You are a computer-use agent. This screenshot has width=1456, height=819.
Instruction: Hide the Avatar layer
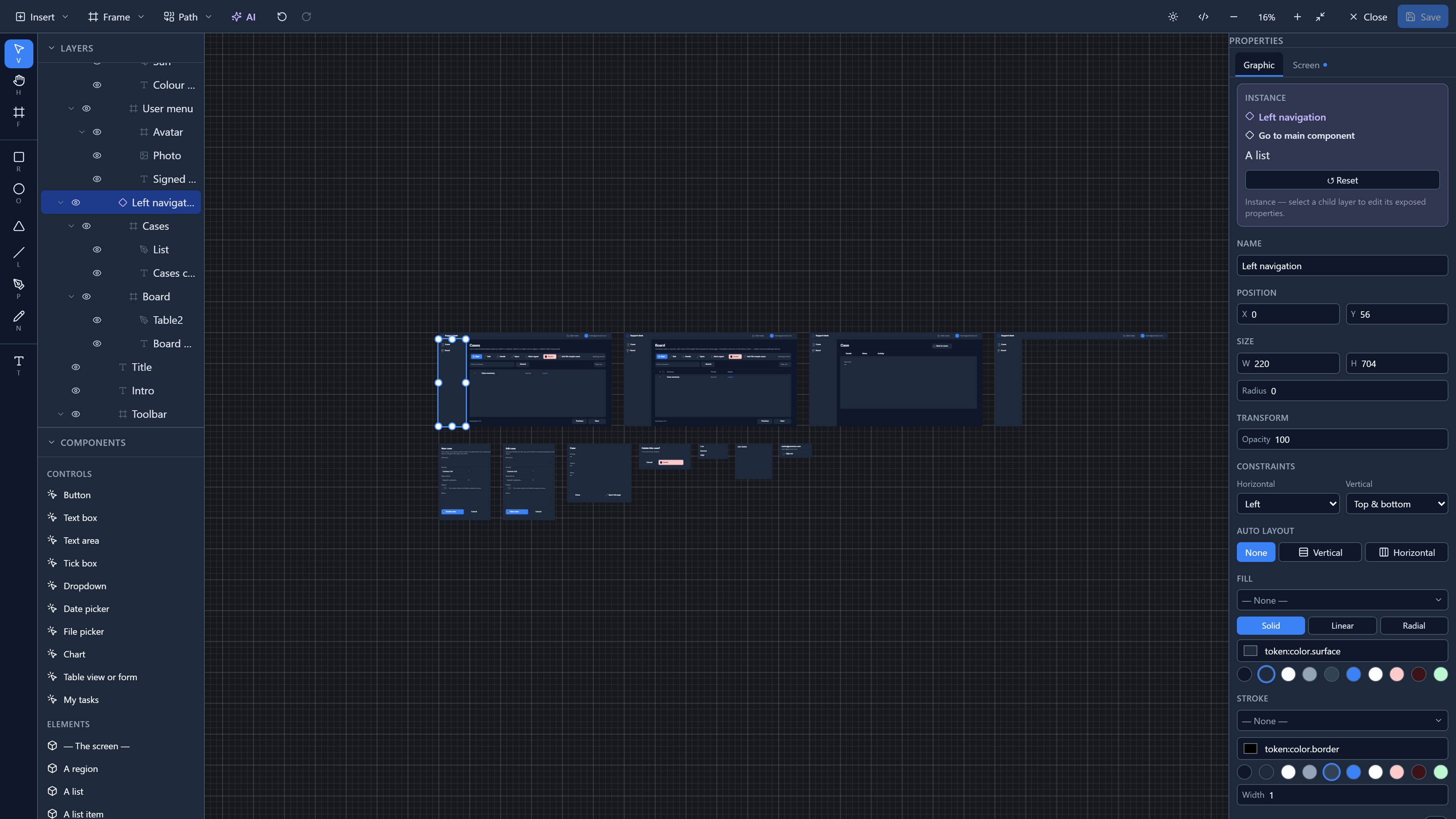(97, 132)
